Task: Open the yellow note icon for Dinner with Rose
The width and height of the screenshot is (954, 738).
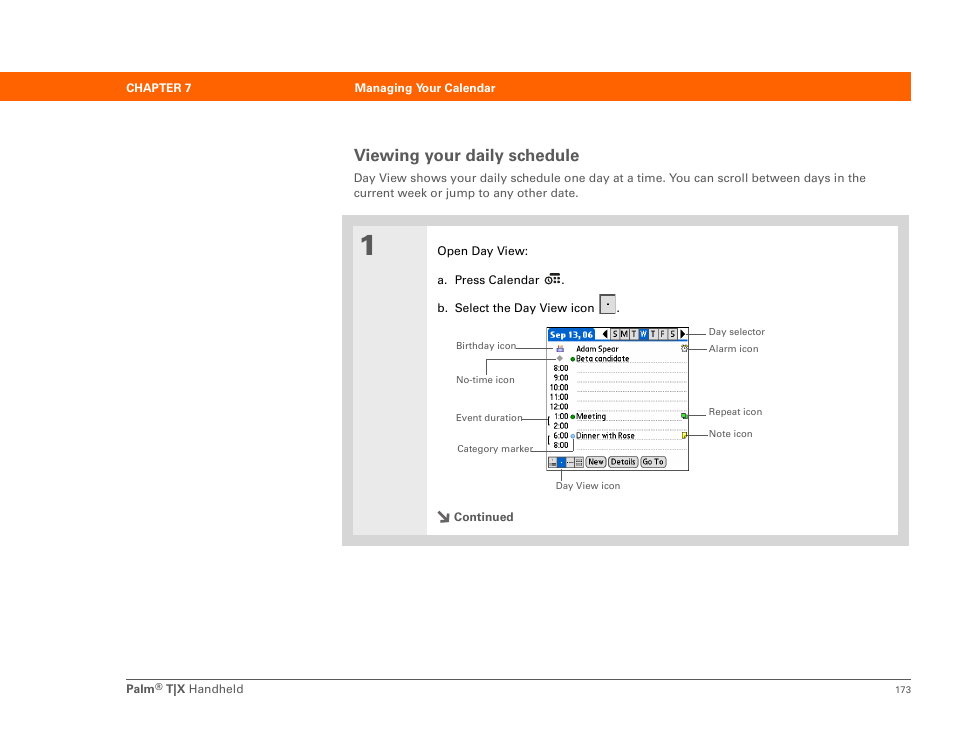Action: (x=684, y=436)
